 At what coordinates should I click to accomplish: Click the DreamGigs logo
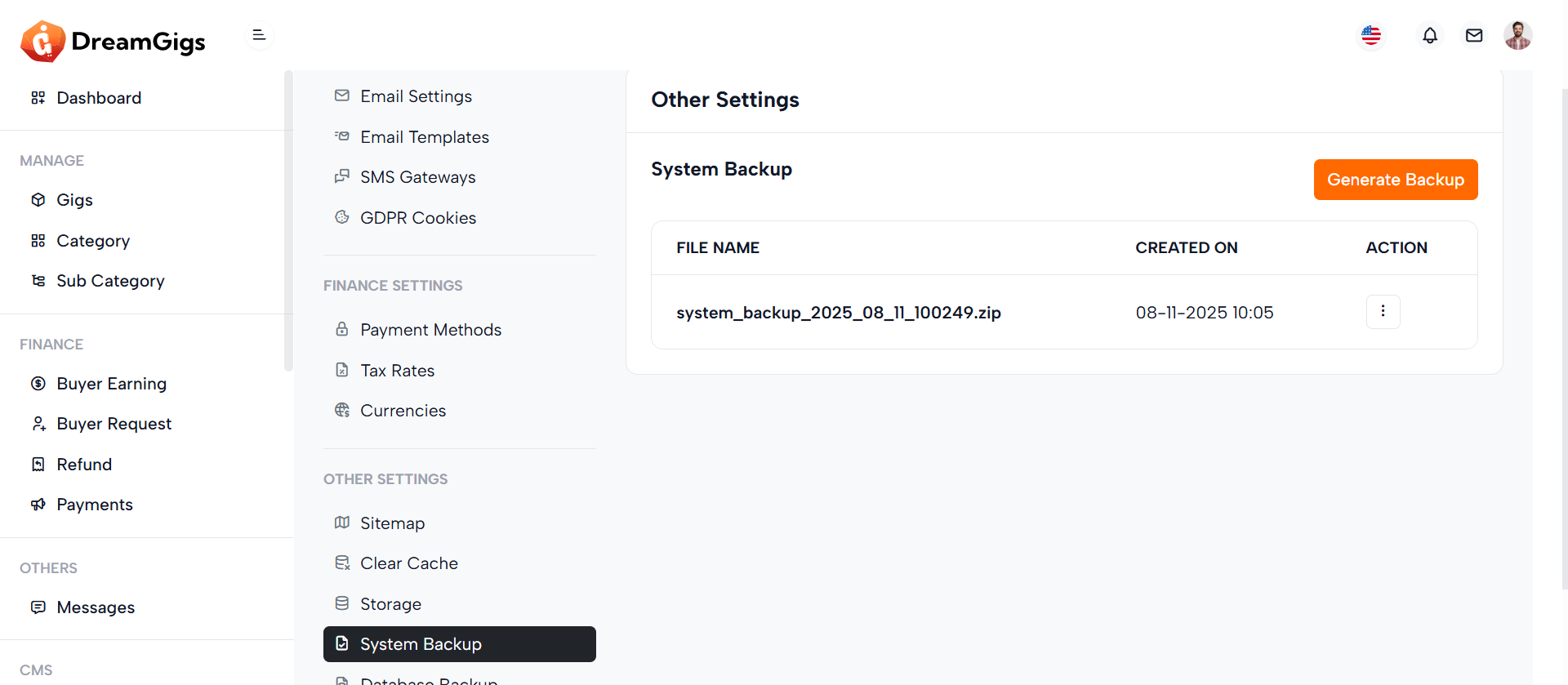(x=113, y=41)
